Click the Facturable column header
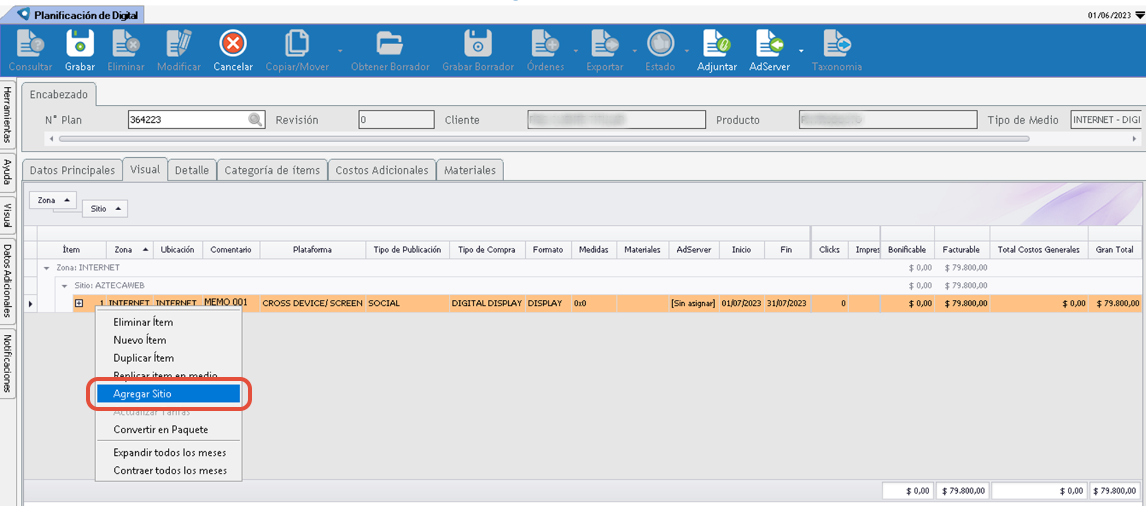 pos(961,249)
